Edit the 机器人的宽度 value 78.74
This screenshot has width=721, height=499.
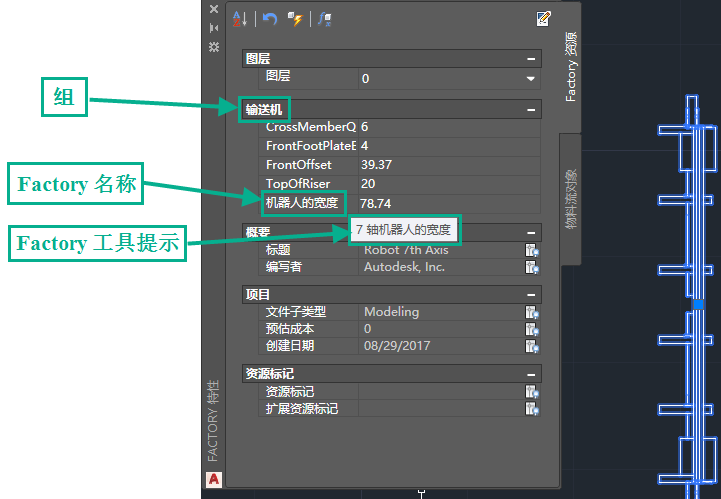click(449, 203)
